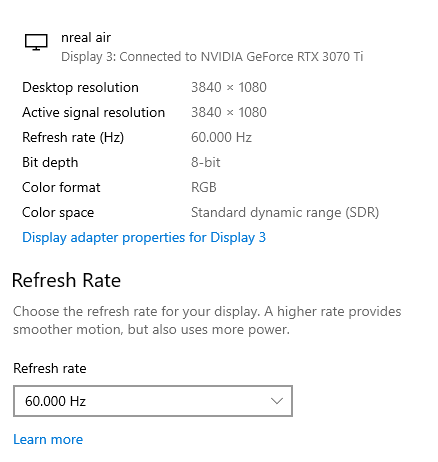
Task: Select the Desktop resolution 3840 × 1080 value
Action: tap(229, 88)
